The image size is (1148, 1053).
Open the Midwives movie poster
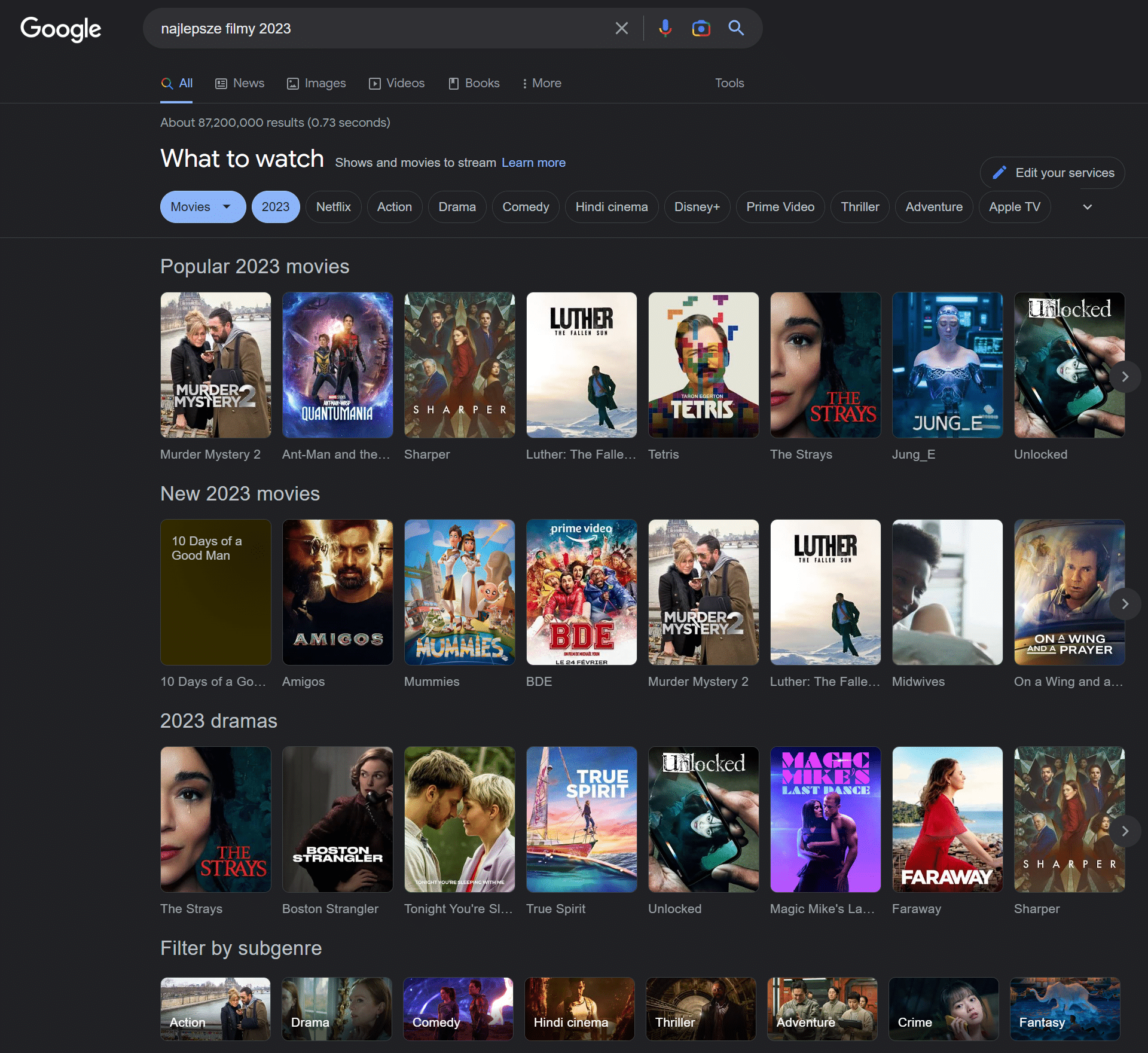point(948,592)
